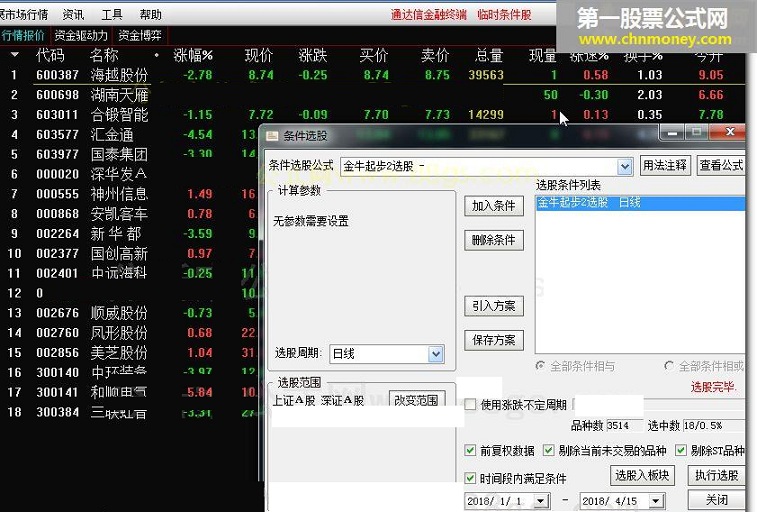The height and width of the screenshot is (512, 757).
Task: Open the 条件选股公式 dropdown
Action: pos(625,166)
